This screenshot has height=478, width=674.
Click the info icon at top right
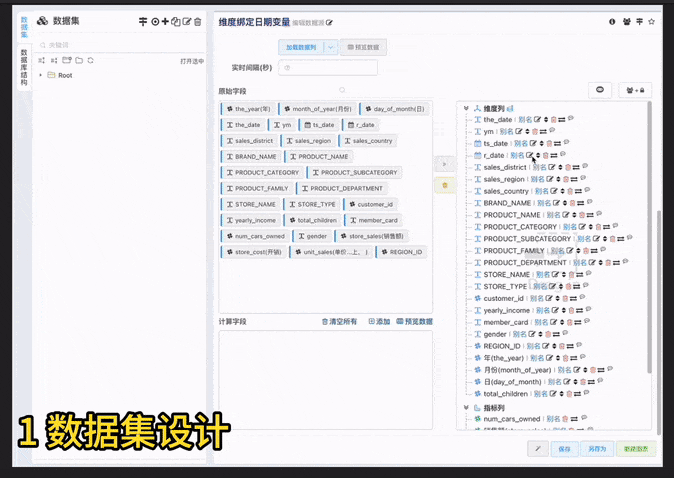612,21
